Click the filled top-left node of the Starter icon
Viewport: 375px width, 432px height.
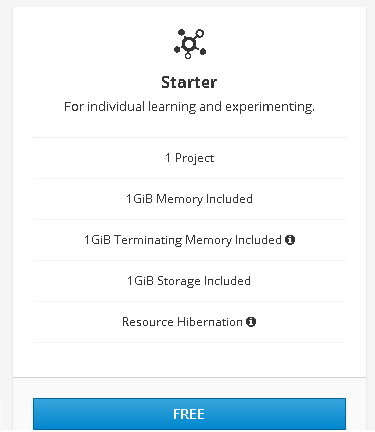tap(181, 32)
